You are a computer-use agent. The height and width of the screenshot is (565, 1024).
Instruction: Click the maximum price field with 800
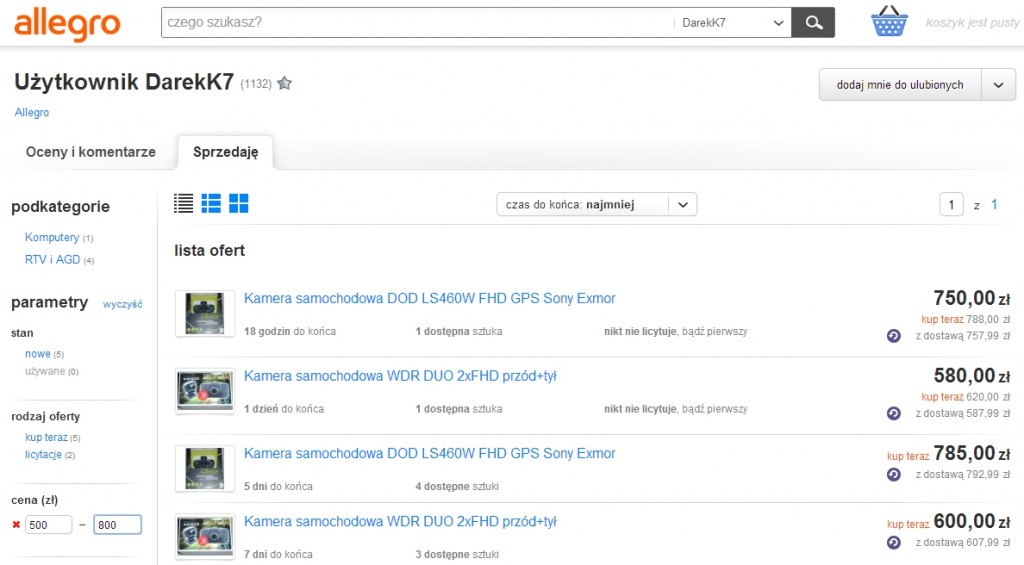click(118, 525)
